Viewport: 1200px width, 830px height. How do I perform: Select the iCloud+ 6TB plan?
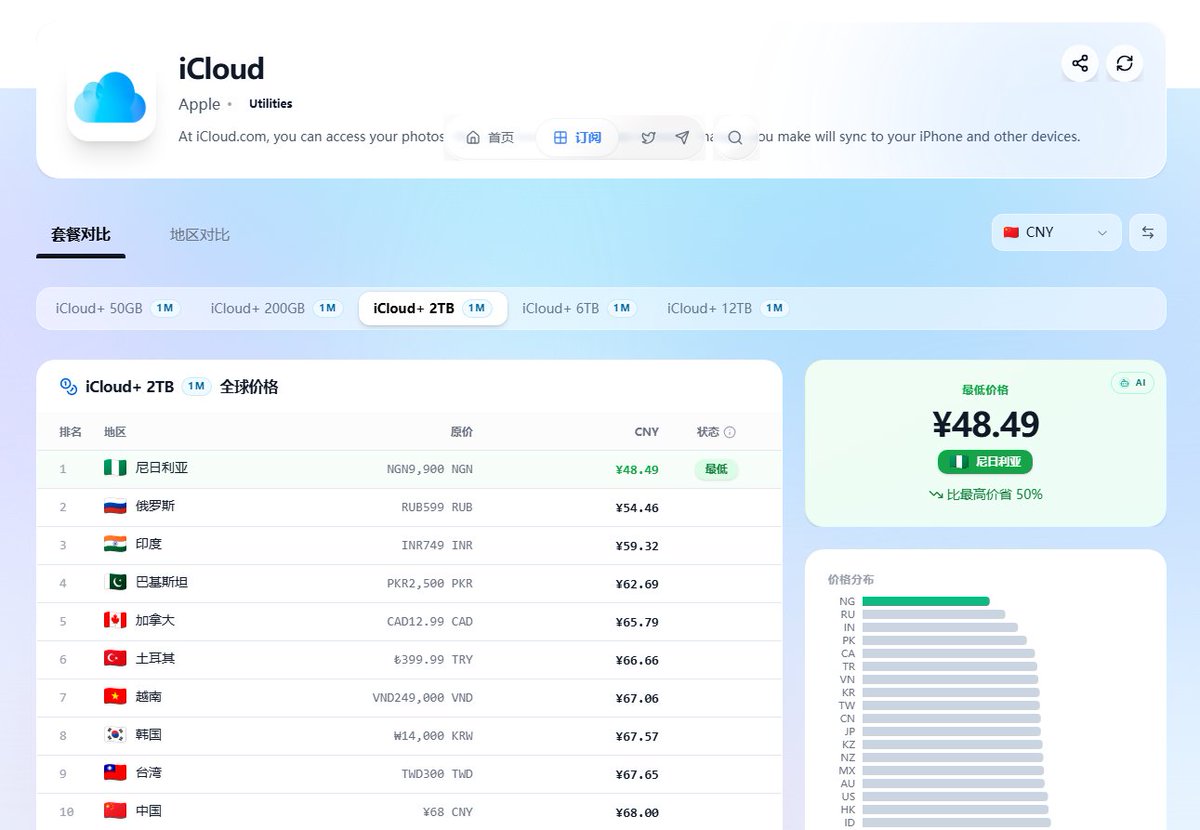pos(580,308)
